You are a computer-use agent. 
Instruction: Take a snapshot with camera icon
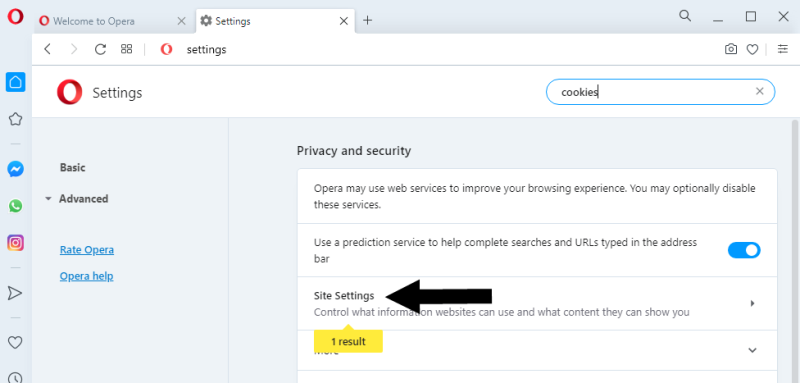[x=731, y=49]
